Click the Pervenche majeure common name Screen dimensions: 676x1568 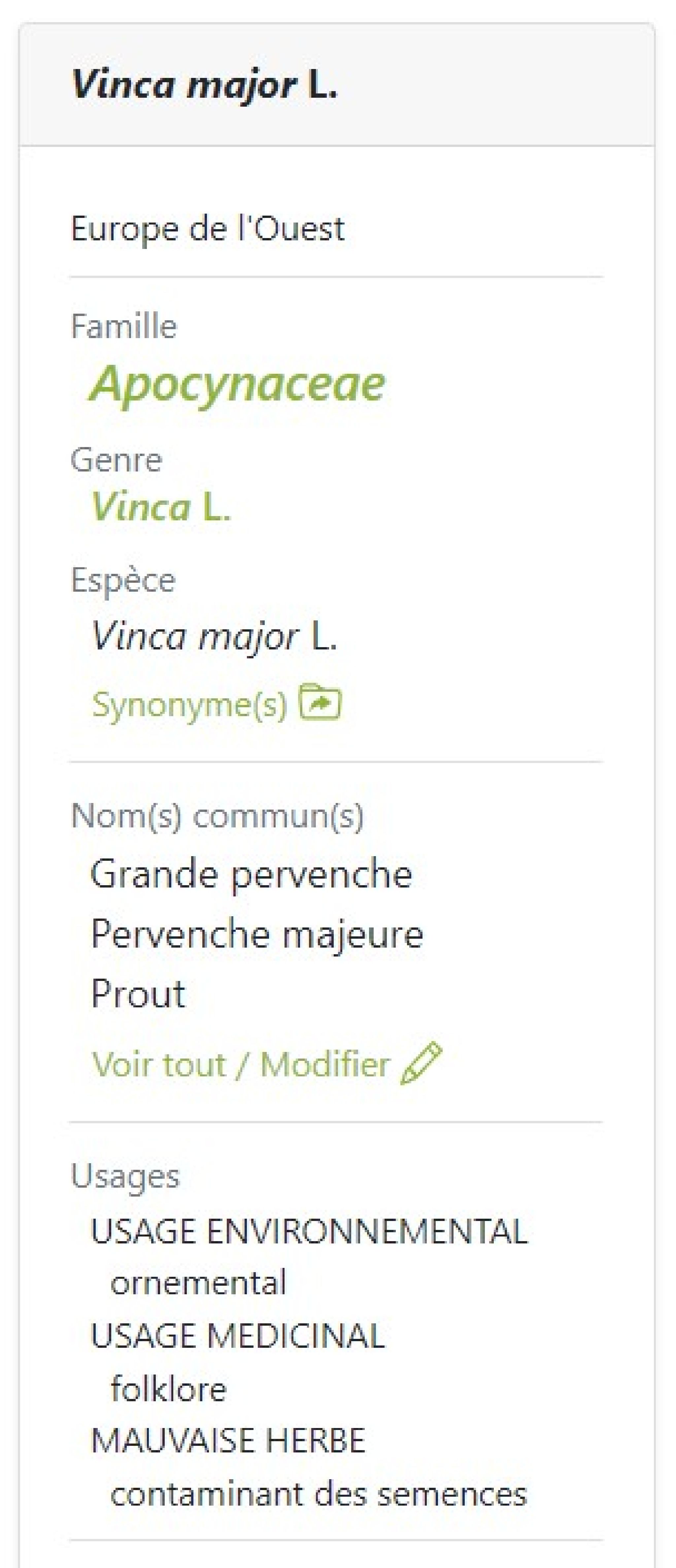coord(257,934)
